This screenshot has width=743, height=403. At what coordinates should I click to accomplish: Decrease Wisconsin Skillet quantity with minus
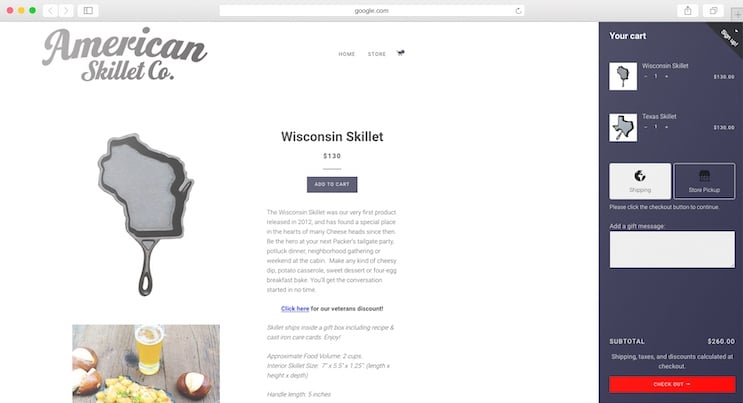tap(645, 76)
